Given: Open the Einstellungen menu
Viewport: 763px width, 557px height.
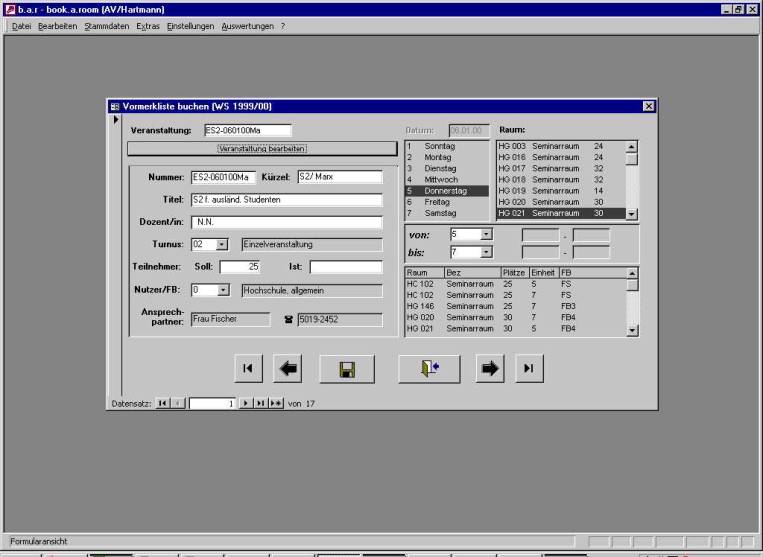Looking at the screenshot, I should 190,26.
